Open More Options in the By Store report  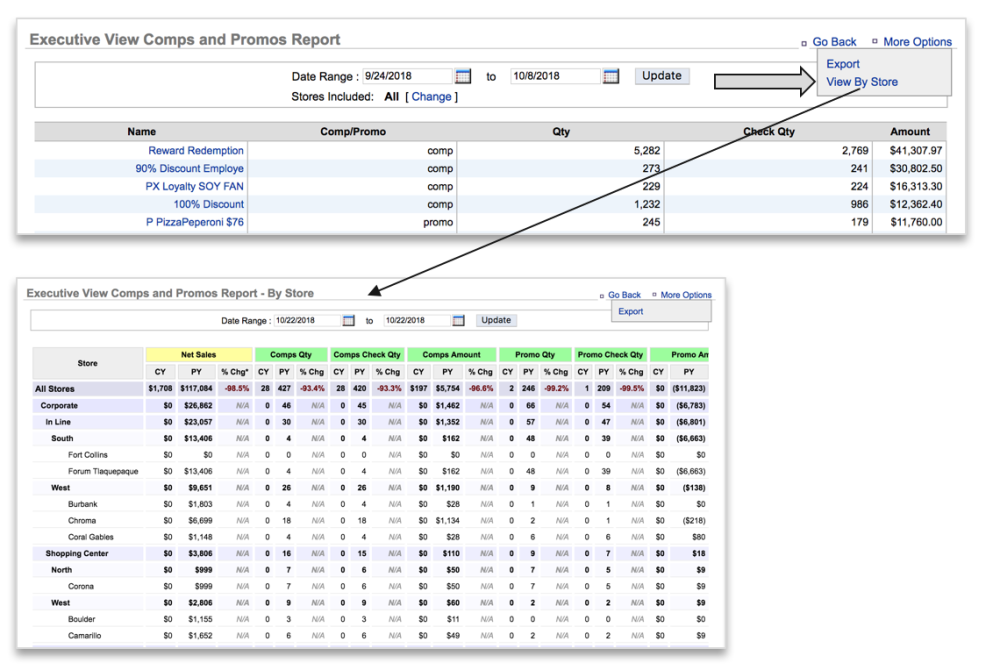pyautogui.click(x=685, y=295)
